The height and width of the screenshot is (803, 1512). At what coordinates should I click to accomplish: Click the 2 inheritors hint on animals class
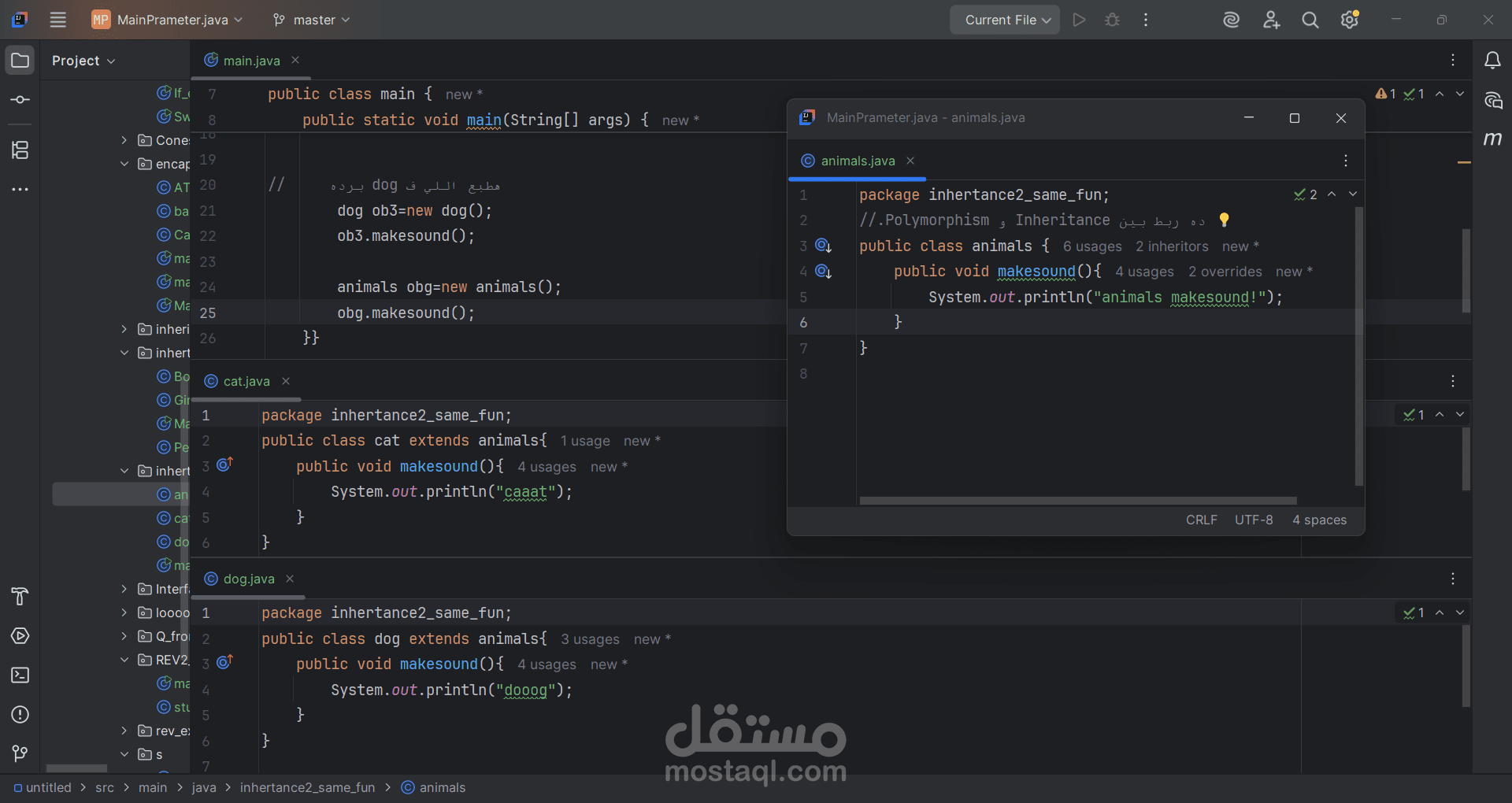(1172, 246)
